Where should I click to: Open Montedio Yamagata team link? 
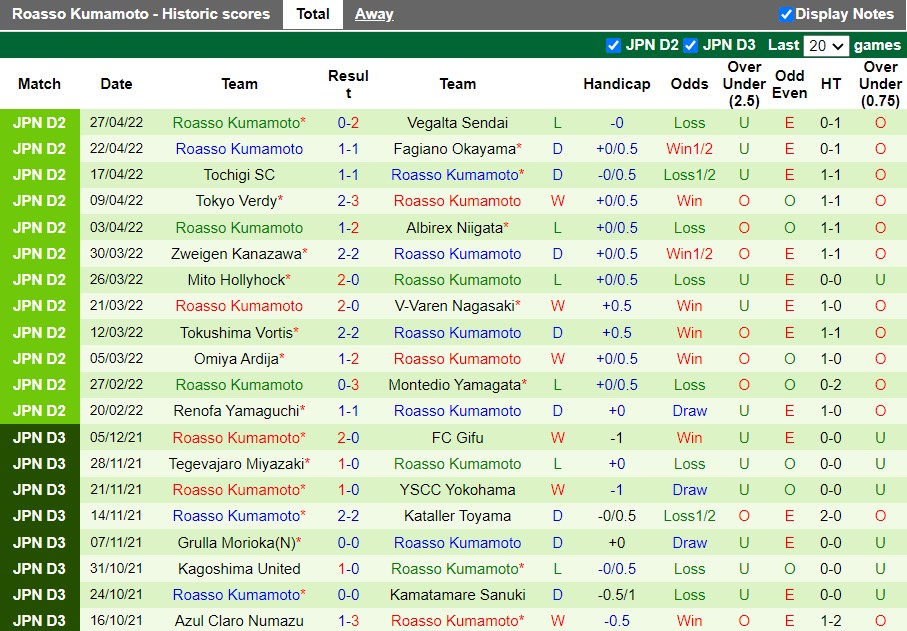pyautogui.click(x=455, y=385)
